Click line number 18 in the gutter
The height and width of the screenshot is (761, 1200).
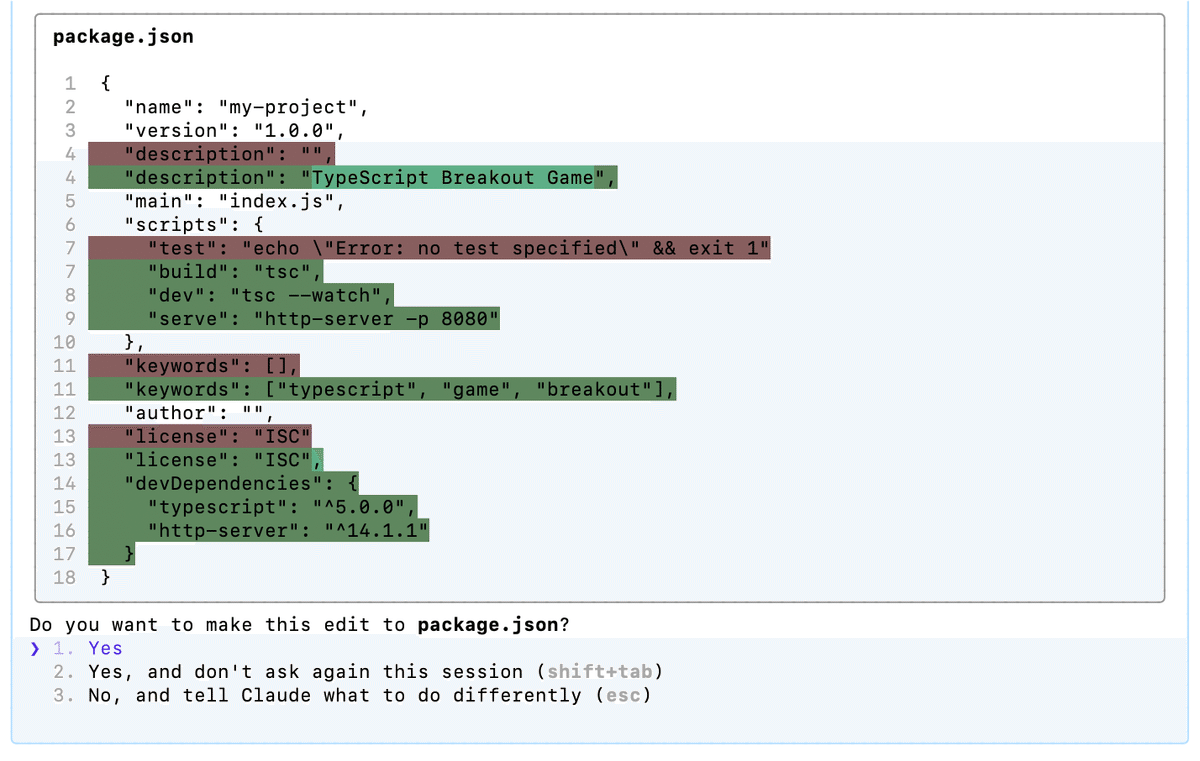coord(64,577)
